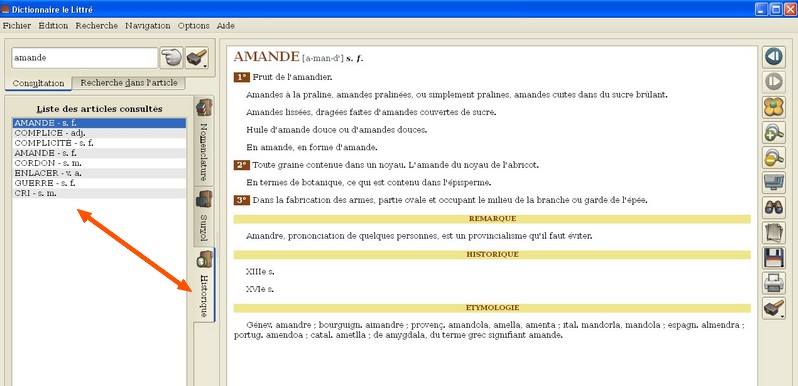Click the hammer preferences icon beside the search field

(x=197, y=58)
